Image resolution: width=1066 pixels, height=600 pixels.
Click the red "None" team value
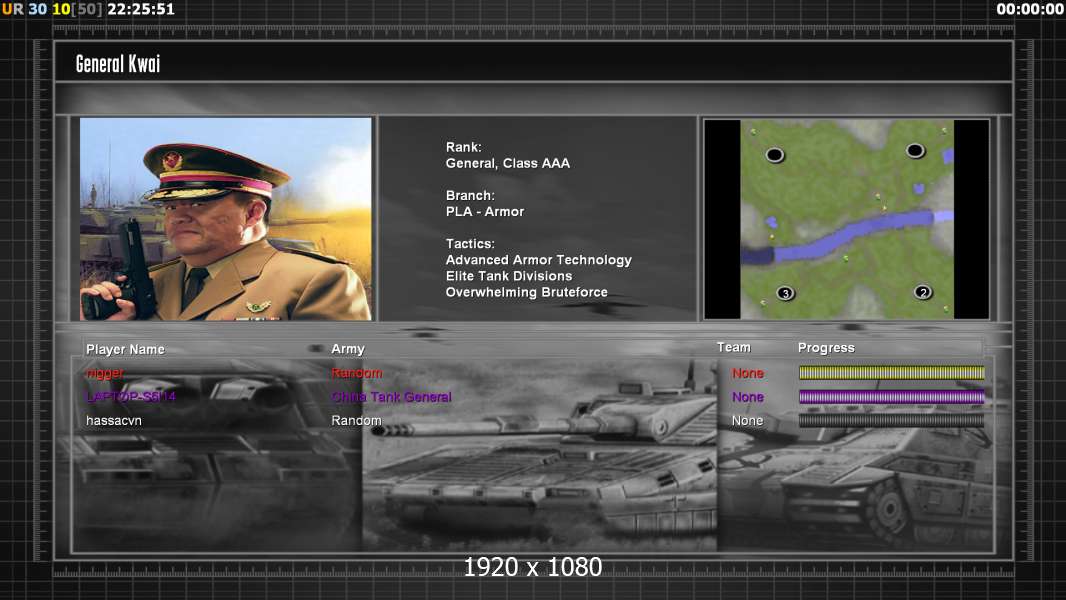748,373
